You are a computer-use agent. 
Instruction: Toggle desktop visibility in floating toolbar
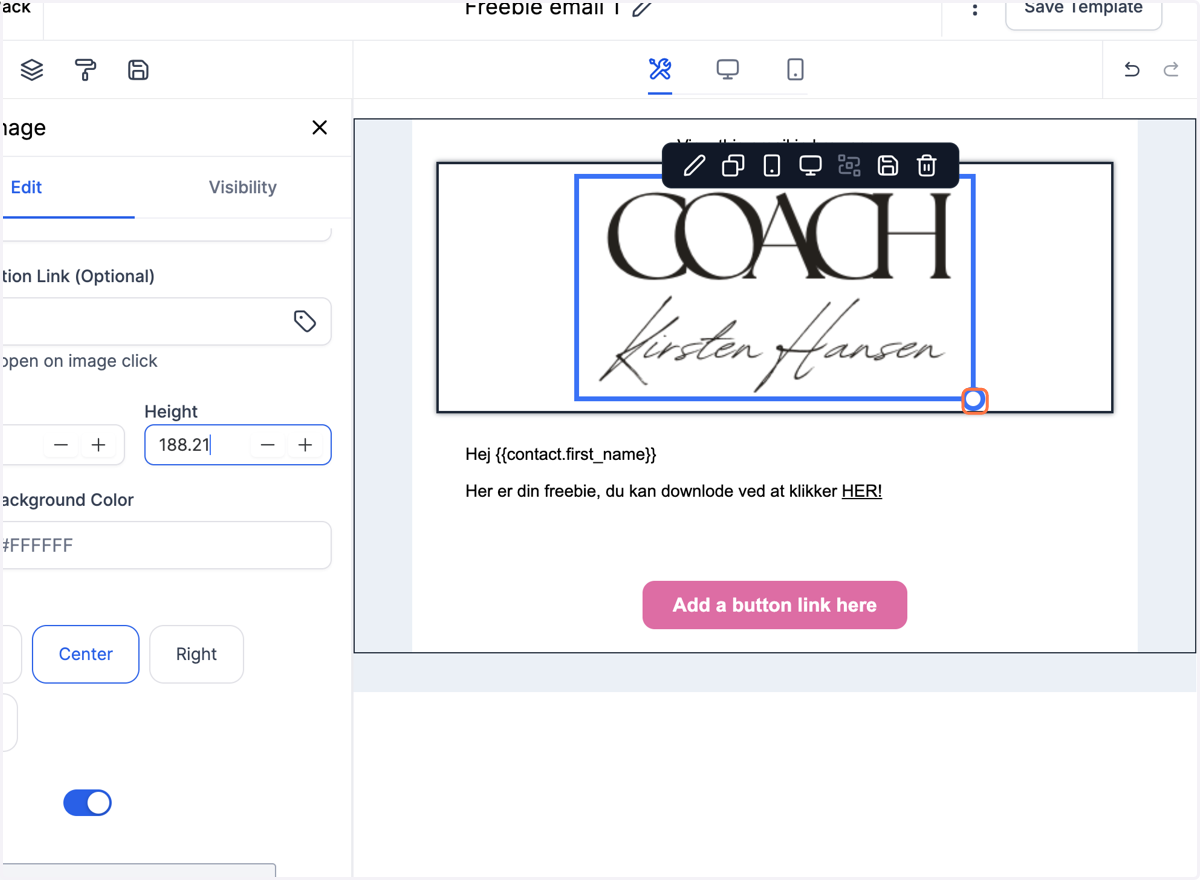tap(811, 165)
